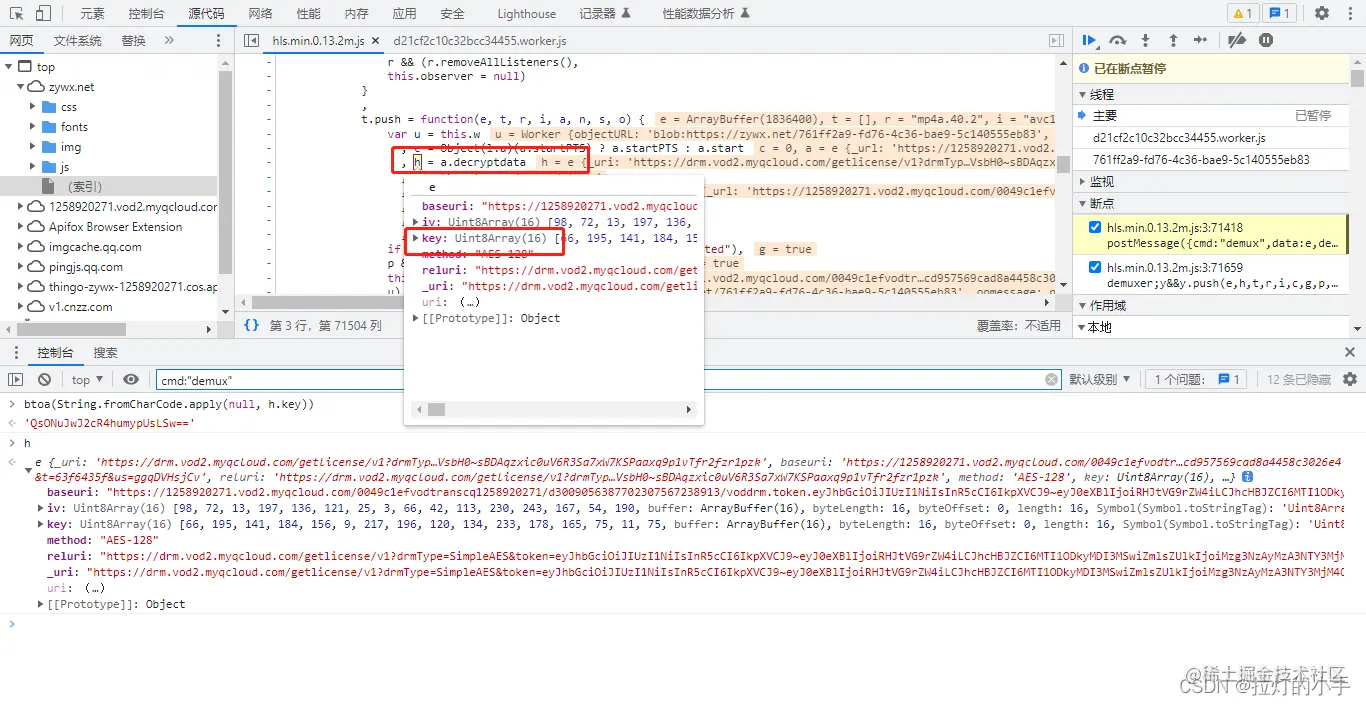This screenshot has height=705, width=1366.
Task: Show more navigator tabs chevron
Action: [x=168, y=40]
